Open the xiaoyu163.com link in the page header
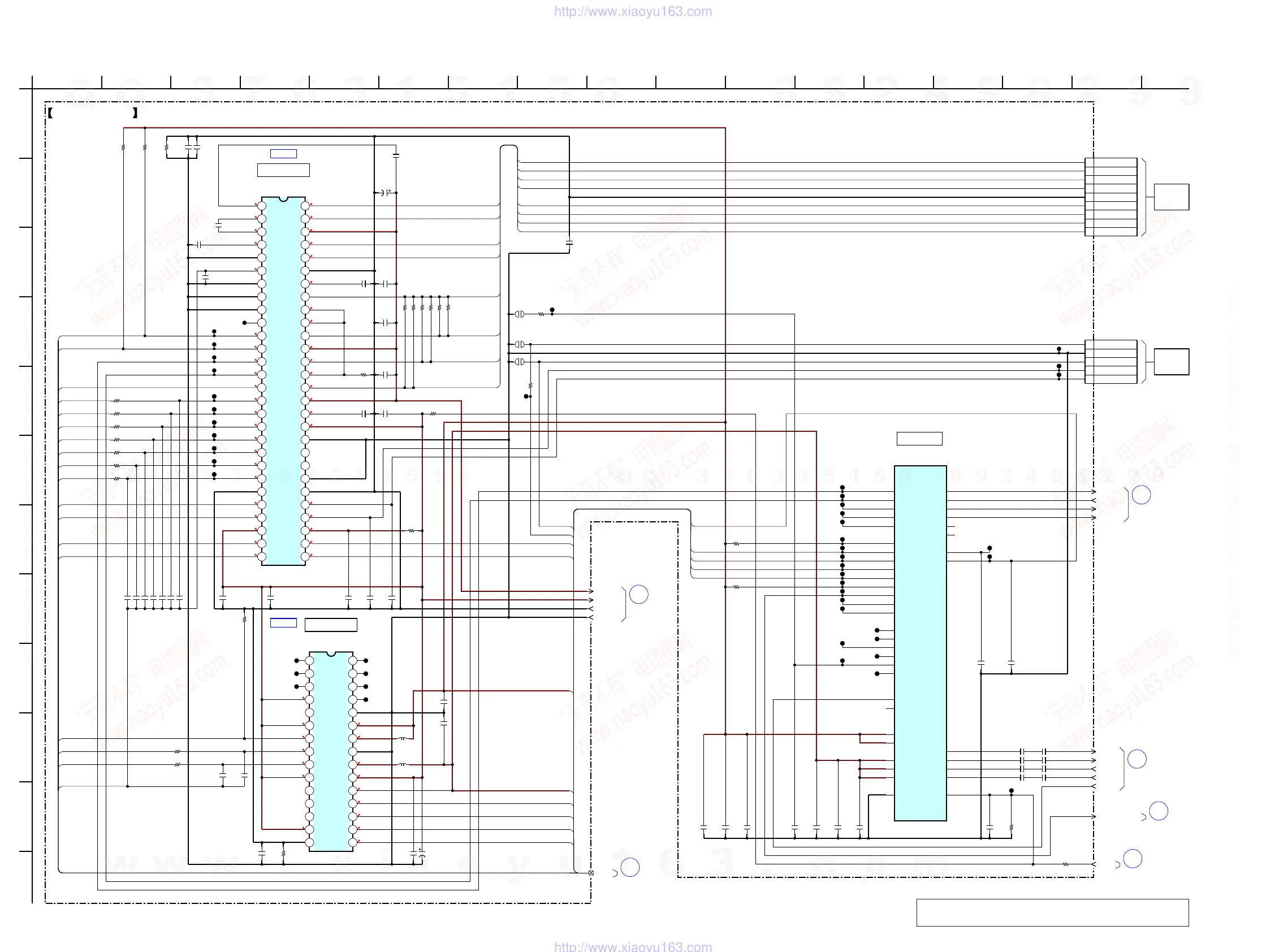This screenshot has width=1266, height=952. (x=632, y=11)
